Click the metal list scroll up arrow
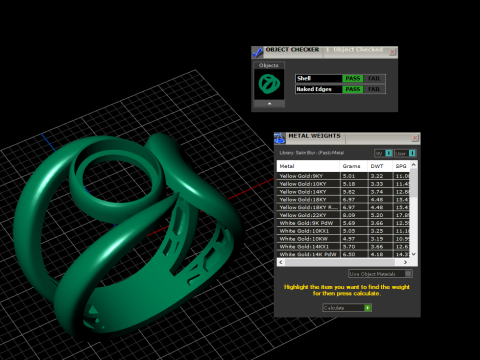 [x=414, y=165]
